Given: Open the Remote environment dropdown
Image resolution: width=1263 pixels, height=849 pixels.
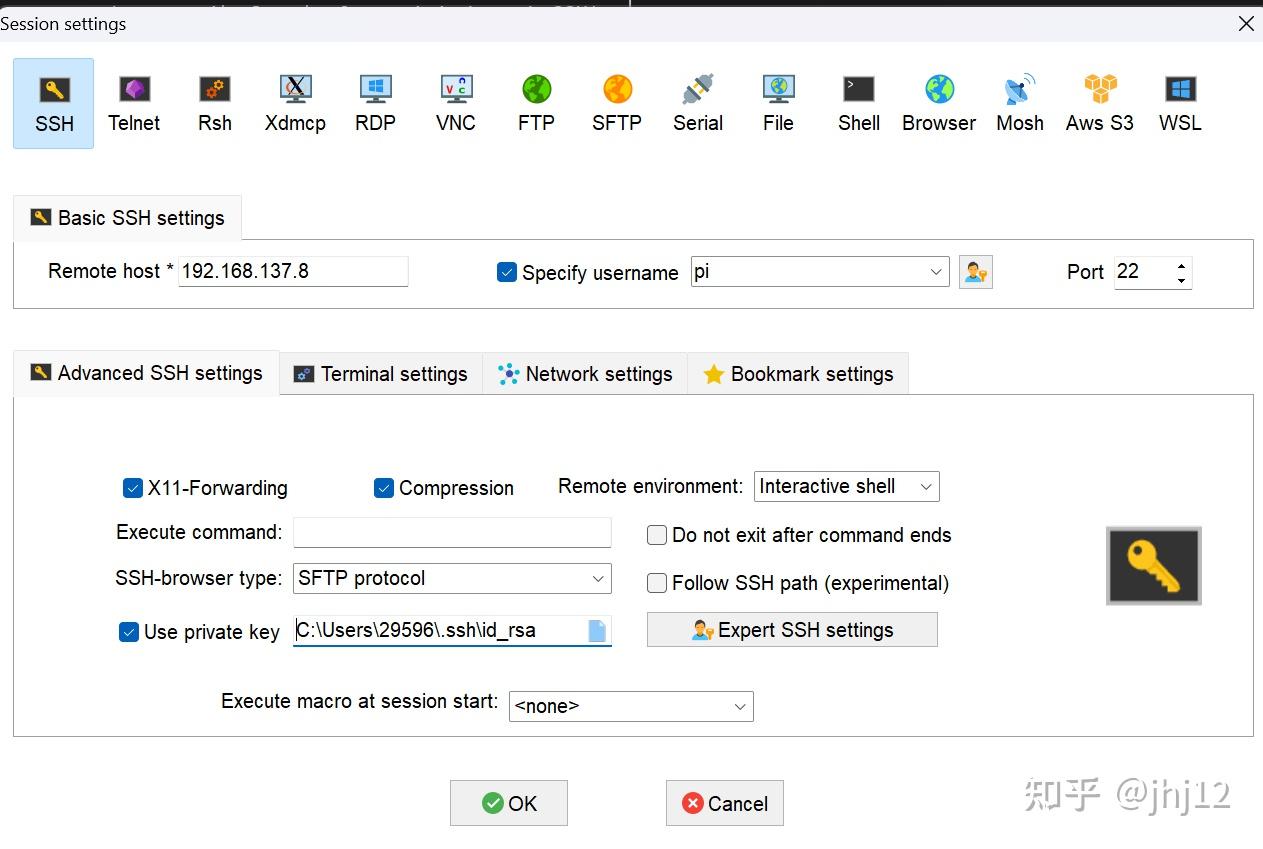Looking at the screenshot, I should click(846, 487).
